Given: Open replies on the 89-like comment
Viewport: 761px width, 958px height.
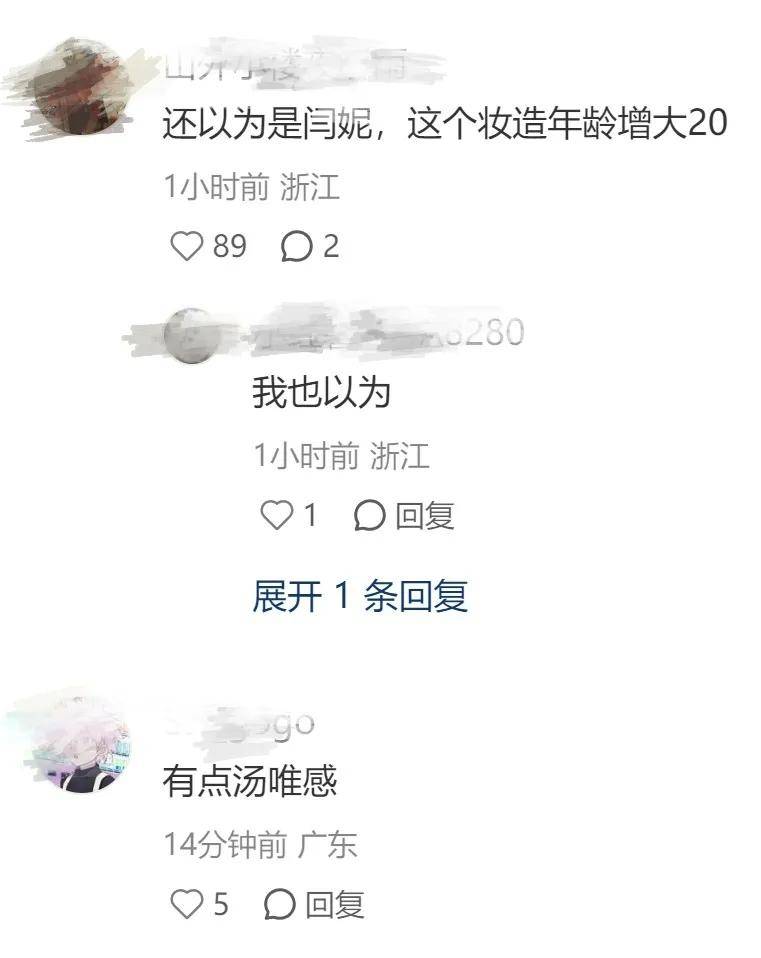Looking at the screenshot, I should 296,247.
